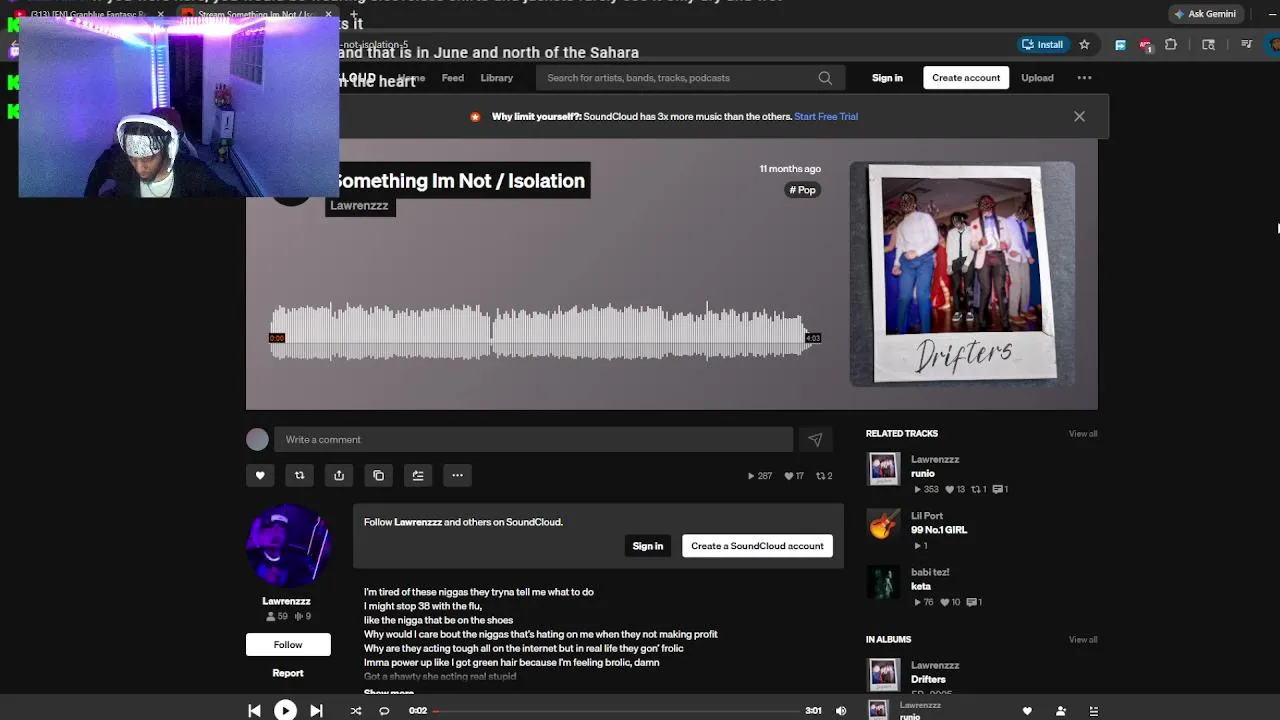The image size is (1280, 720).
Task: View all related tracks
Action: click(x=1083, y=433)
